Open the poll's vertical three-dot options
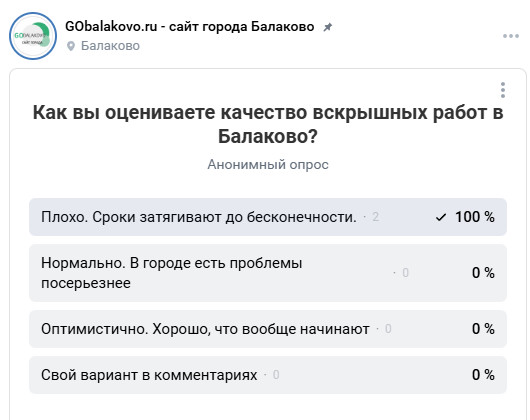This screenshot has height=420, width=530. point(503,90)
